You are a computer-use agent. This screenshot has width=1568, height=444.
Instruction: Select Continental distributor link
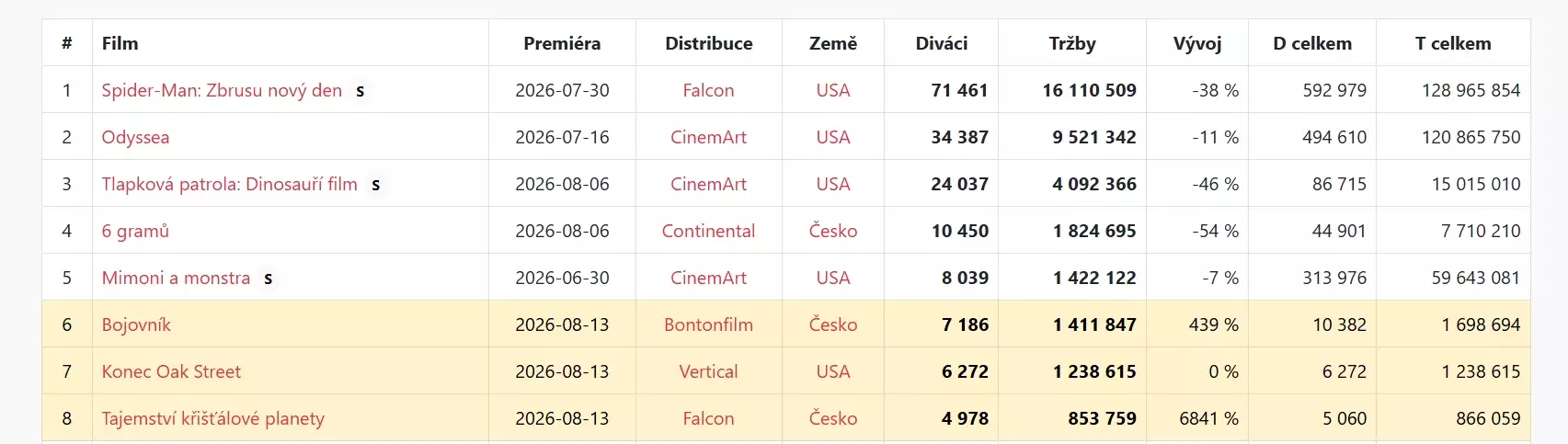(708, 231)
